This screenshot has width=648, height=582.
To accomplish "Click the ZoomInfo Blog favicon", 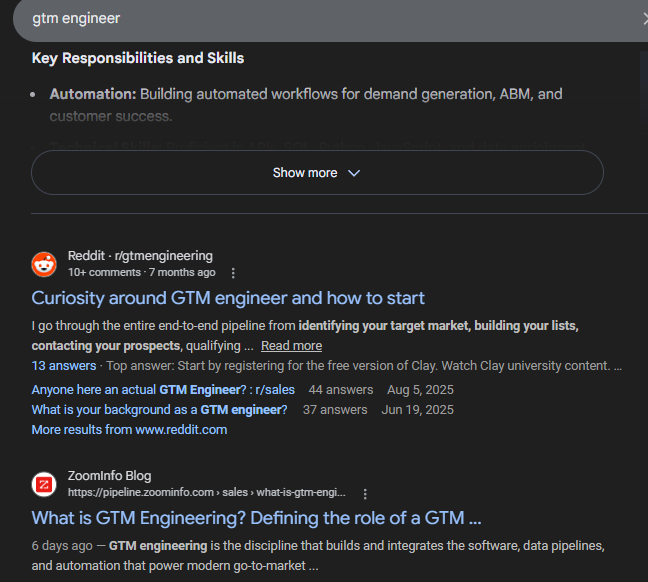I will point(44,484).
